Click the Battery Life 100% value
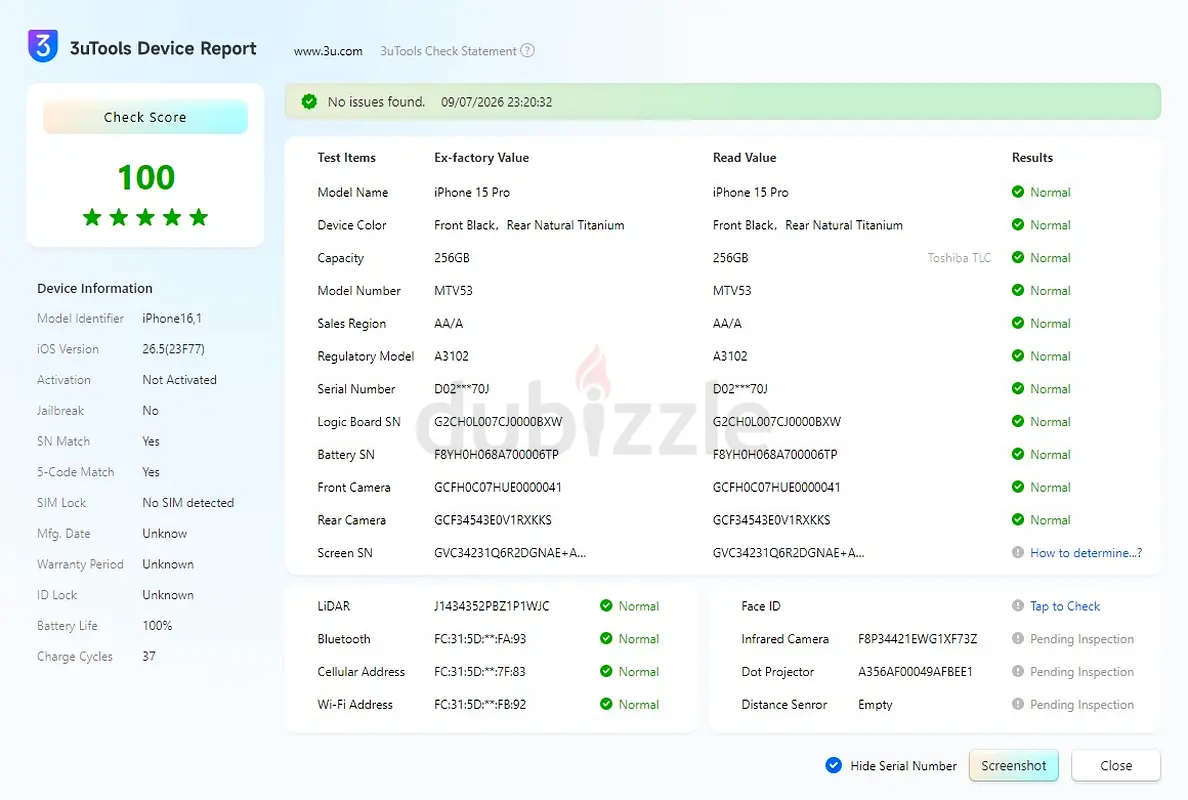1188x800 pixels. [157, 626]
